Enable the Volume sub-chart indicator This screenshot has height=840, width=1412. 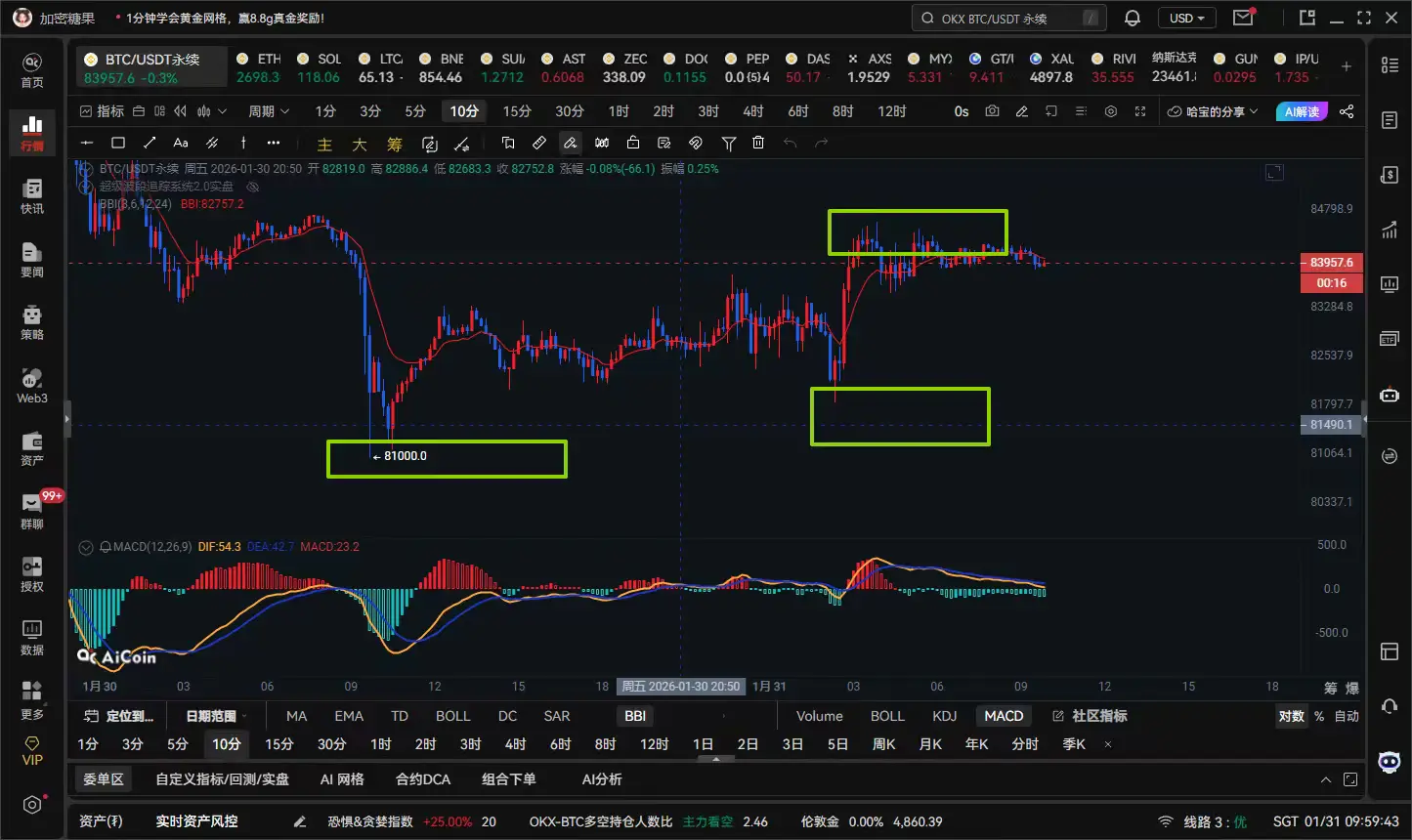(819, 716)
